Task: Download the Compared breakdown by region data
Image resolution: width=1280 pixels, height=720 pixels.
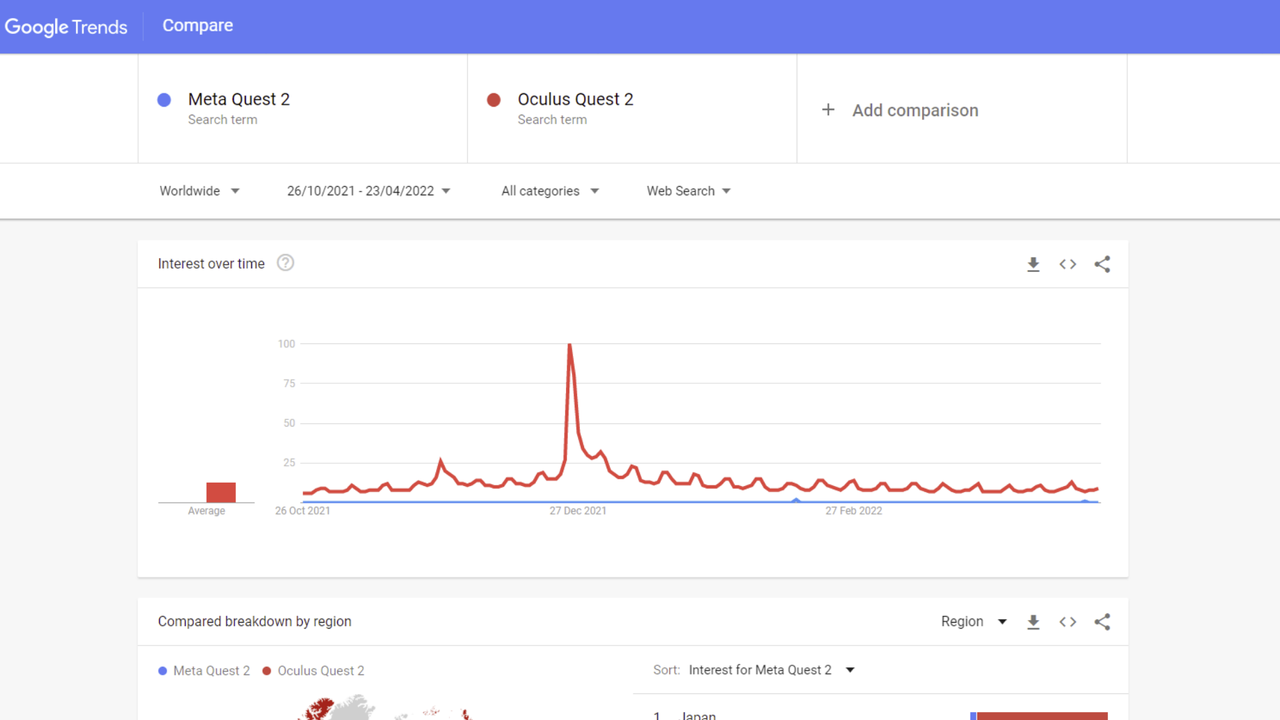Action: (1034, 622)
